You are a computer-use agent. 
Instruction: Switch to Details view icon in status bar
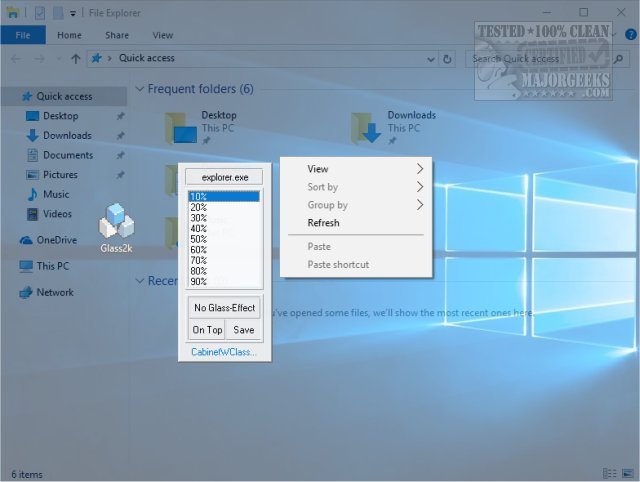(609, 473)
